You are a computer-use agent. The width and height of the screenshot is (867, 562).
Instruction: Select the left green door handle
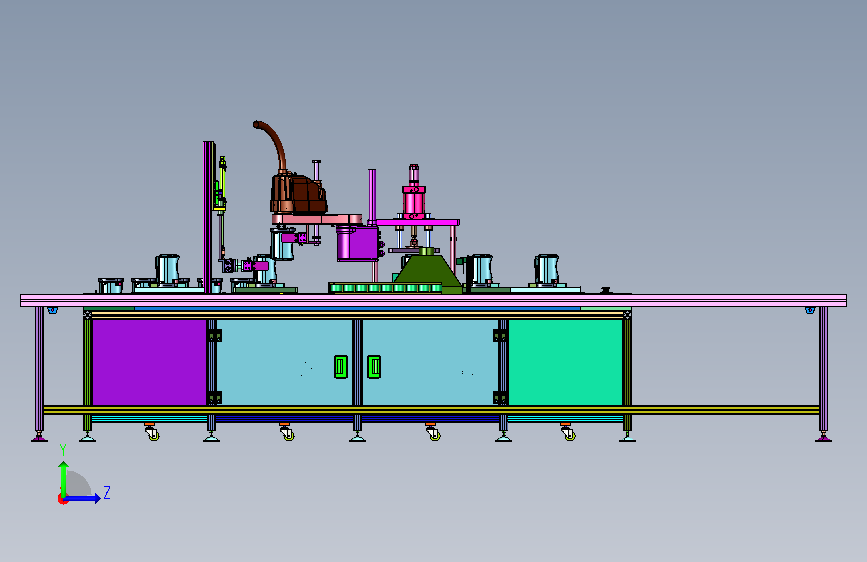pyautogui.click(x=341, y=367)
